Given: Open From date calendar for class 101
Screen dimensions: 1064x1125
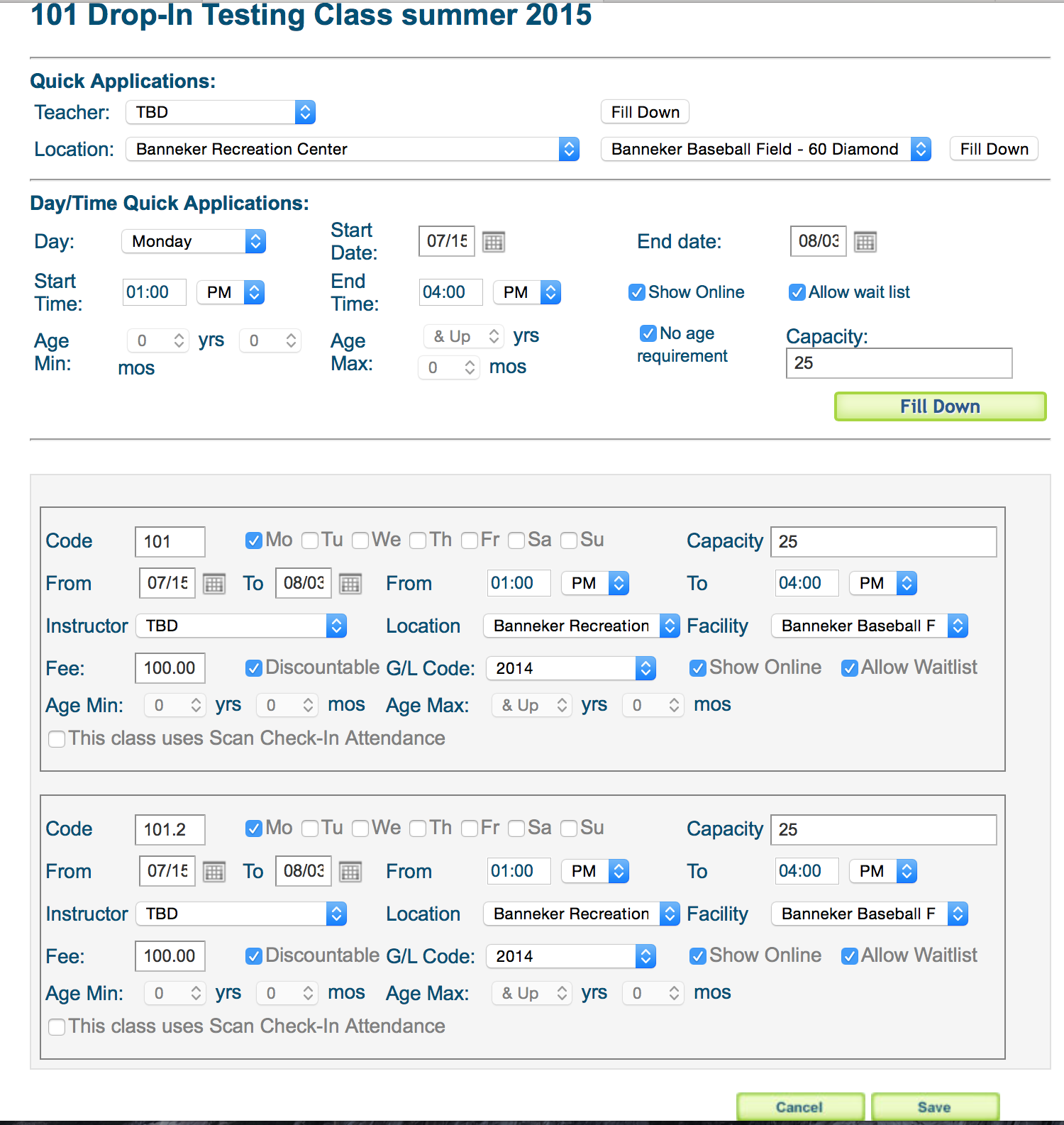Looking at the screenshot, I should [214, 584].
